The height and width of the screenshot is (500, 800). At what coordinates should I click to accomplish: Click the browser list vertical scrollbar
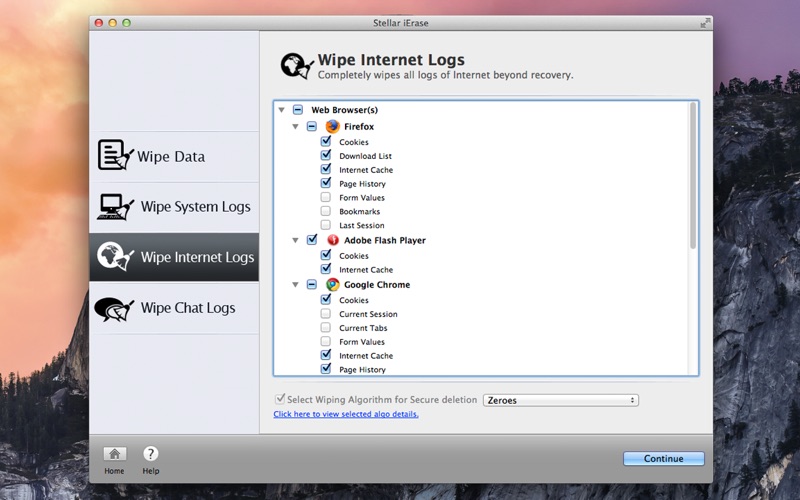(x=693, y=176)
